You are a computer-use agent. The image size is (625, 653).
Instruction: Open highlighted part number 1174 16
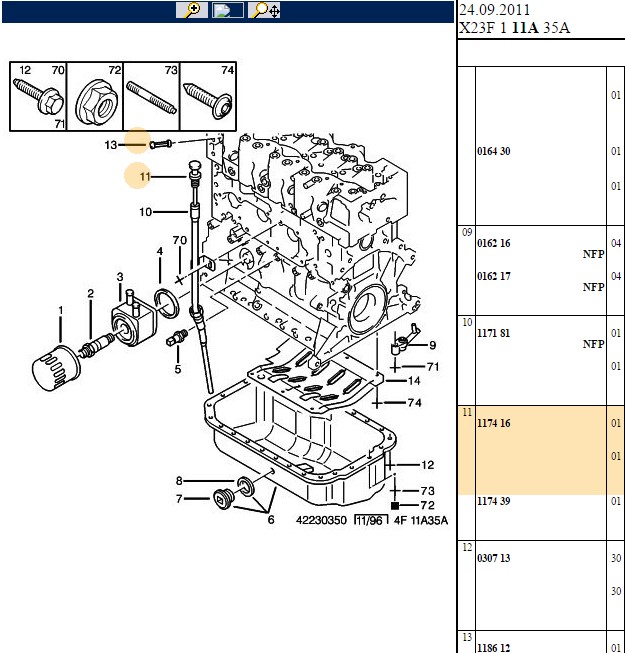coord(493,423)
